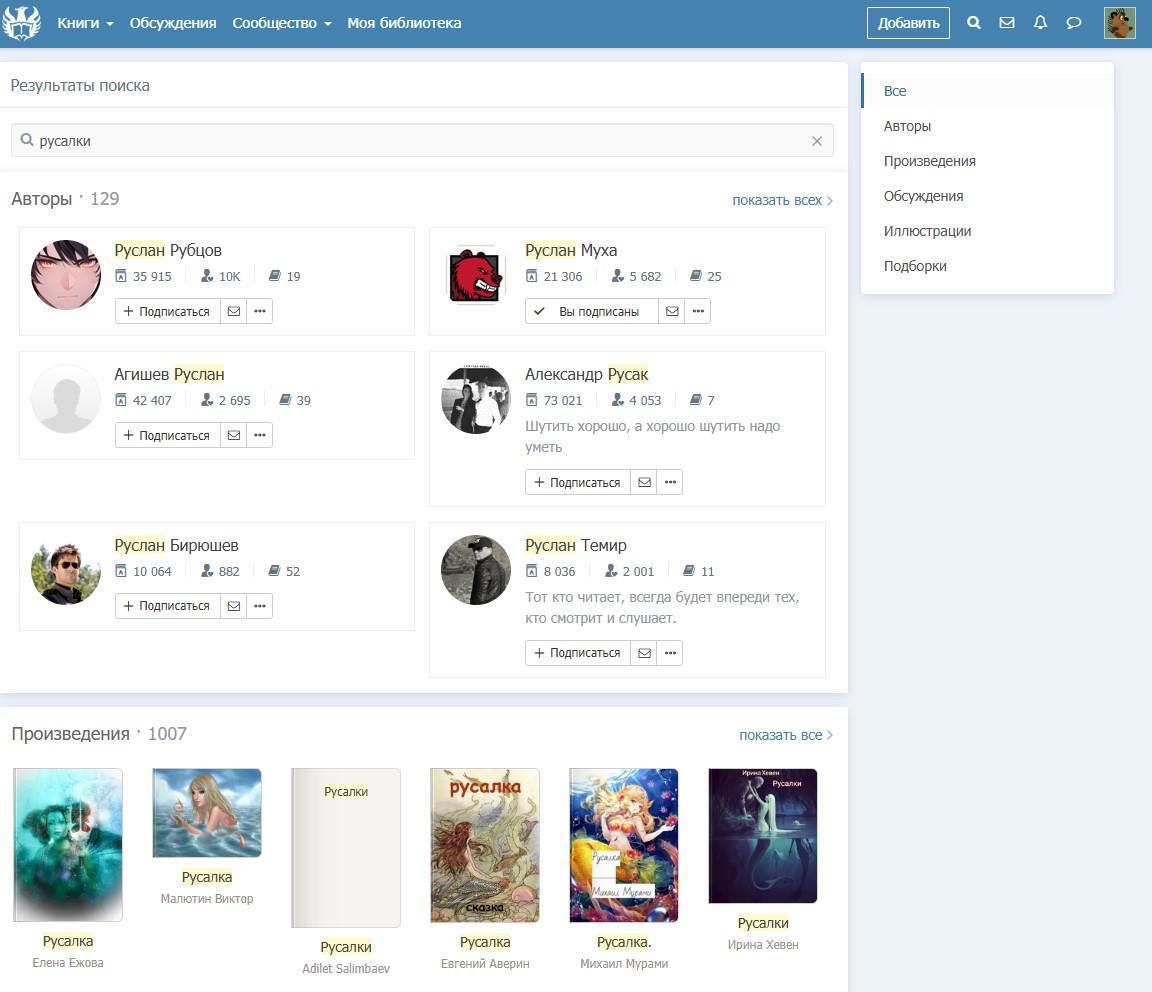
Task: Open the Русалка сказка book cover by Евгений Аверин
Action: click(x=485, y=845)
